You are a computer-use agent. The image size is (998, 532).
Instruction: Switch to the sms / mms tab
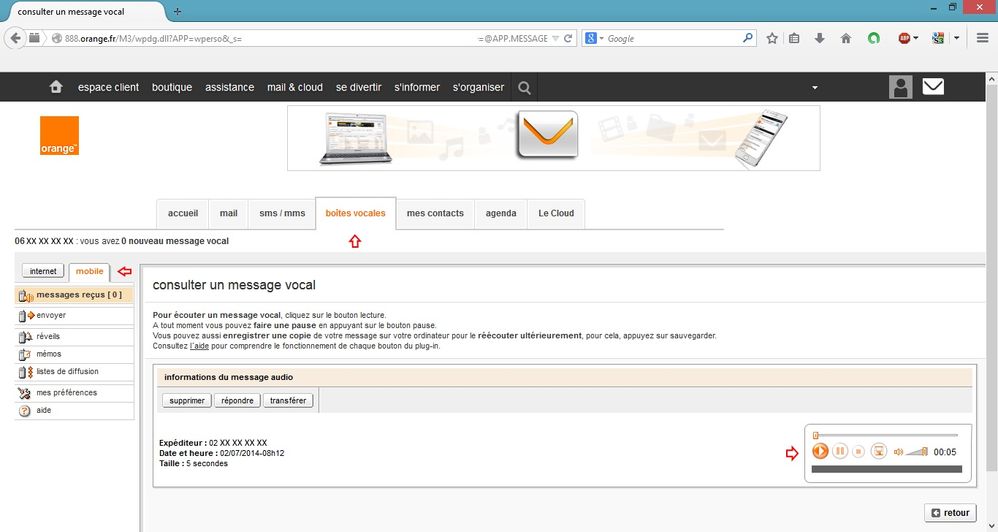pos(282,213)
